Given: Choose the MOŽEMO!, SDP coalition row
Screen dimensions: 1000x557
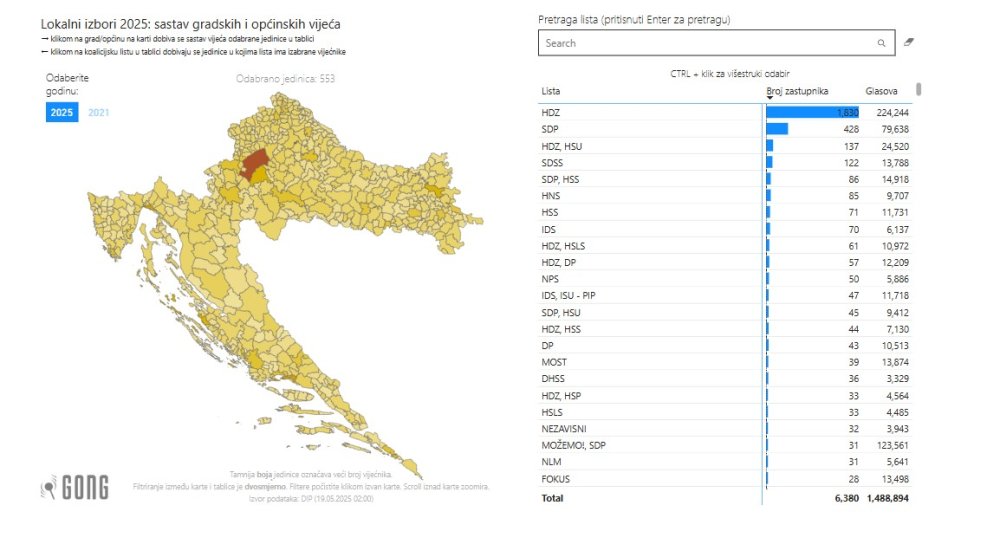Looking at the screenshot, I should click(725, 445).
